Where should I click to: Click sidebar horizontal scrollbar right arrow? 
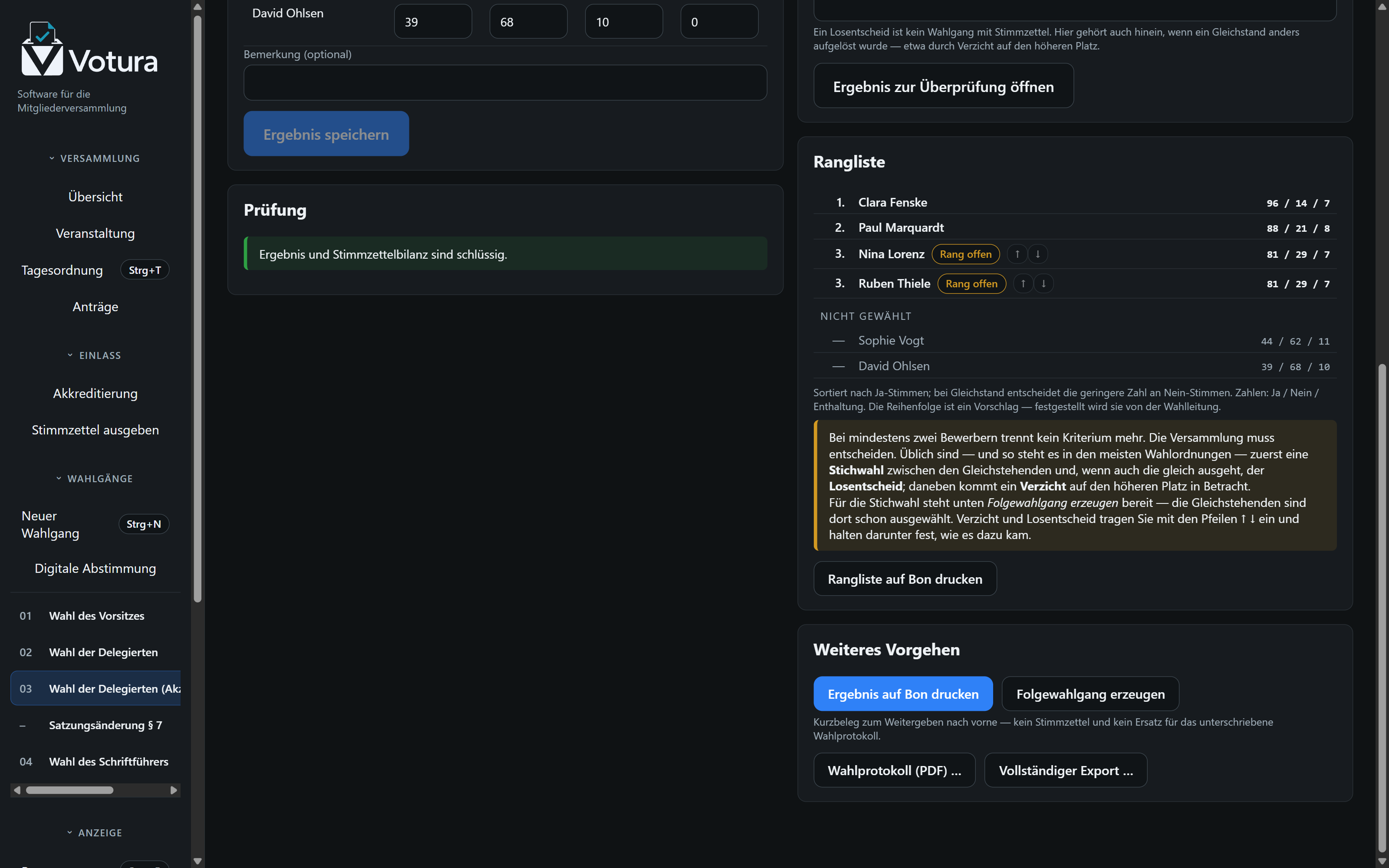[173, 790]
